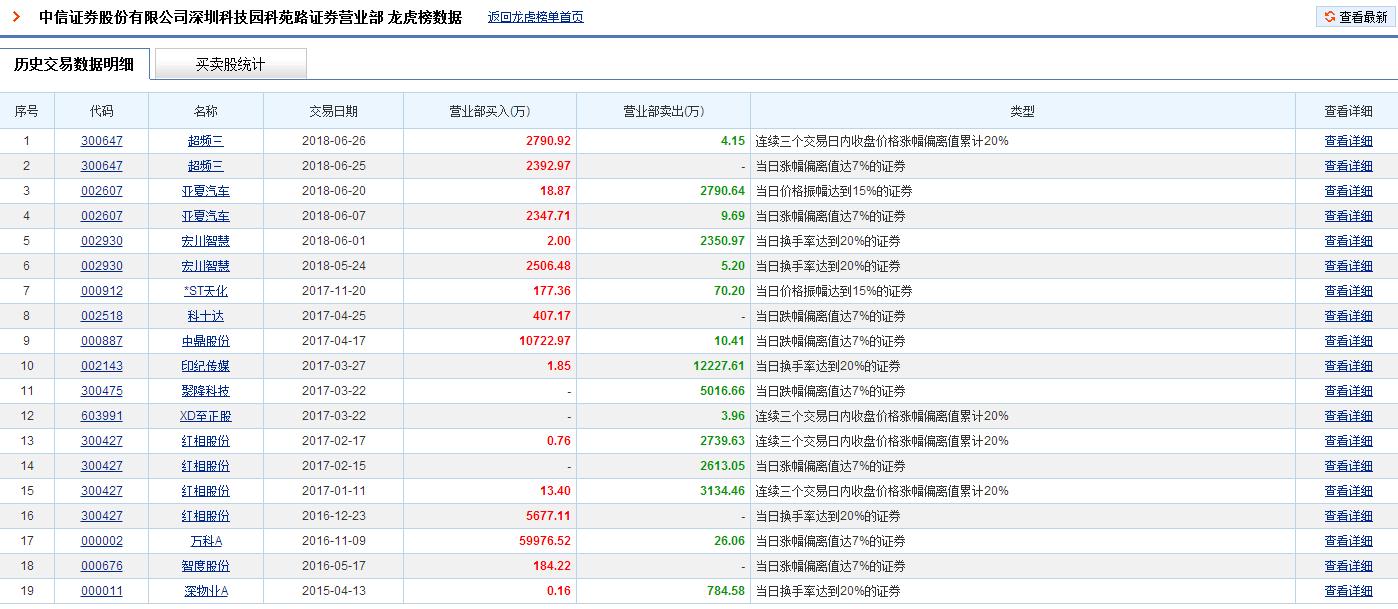Open 聚隆科技 stock link
This screenshot has width=1398, height=609.
pos(205,390)
